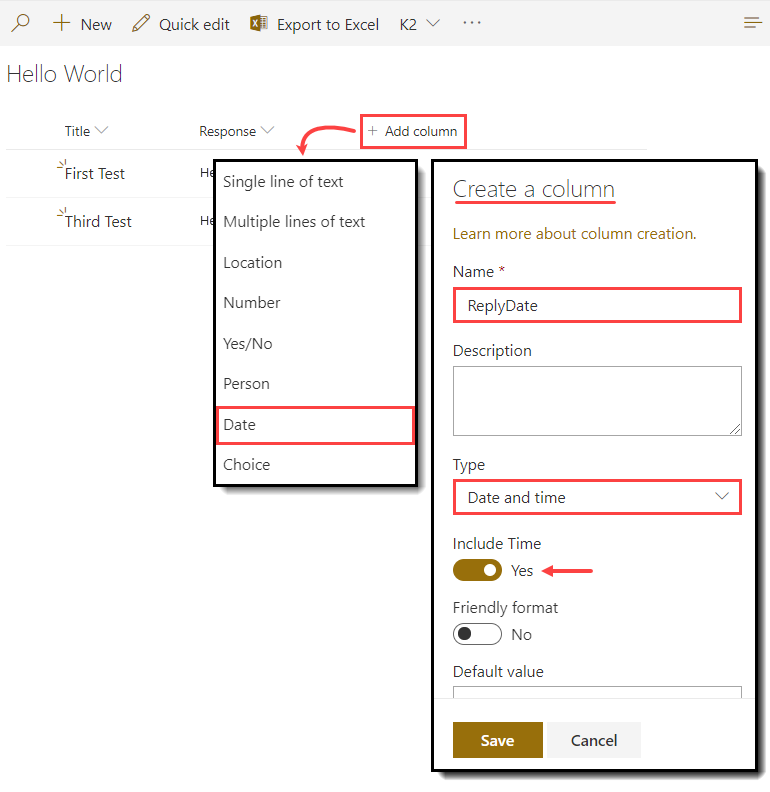Image resolution: width=770 pixels, height=792 pixels.
Task: Open the K2 dropdown menu
Action: click(x=420, y=24)
